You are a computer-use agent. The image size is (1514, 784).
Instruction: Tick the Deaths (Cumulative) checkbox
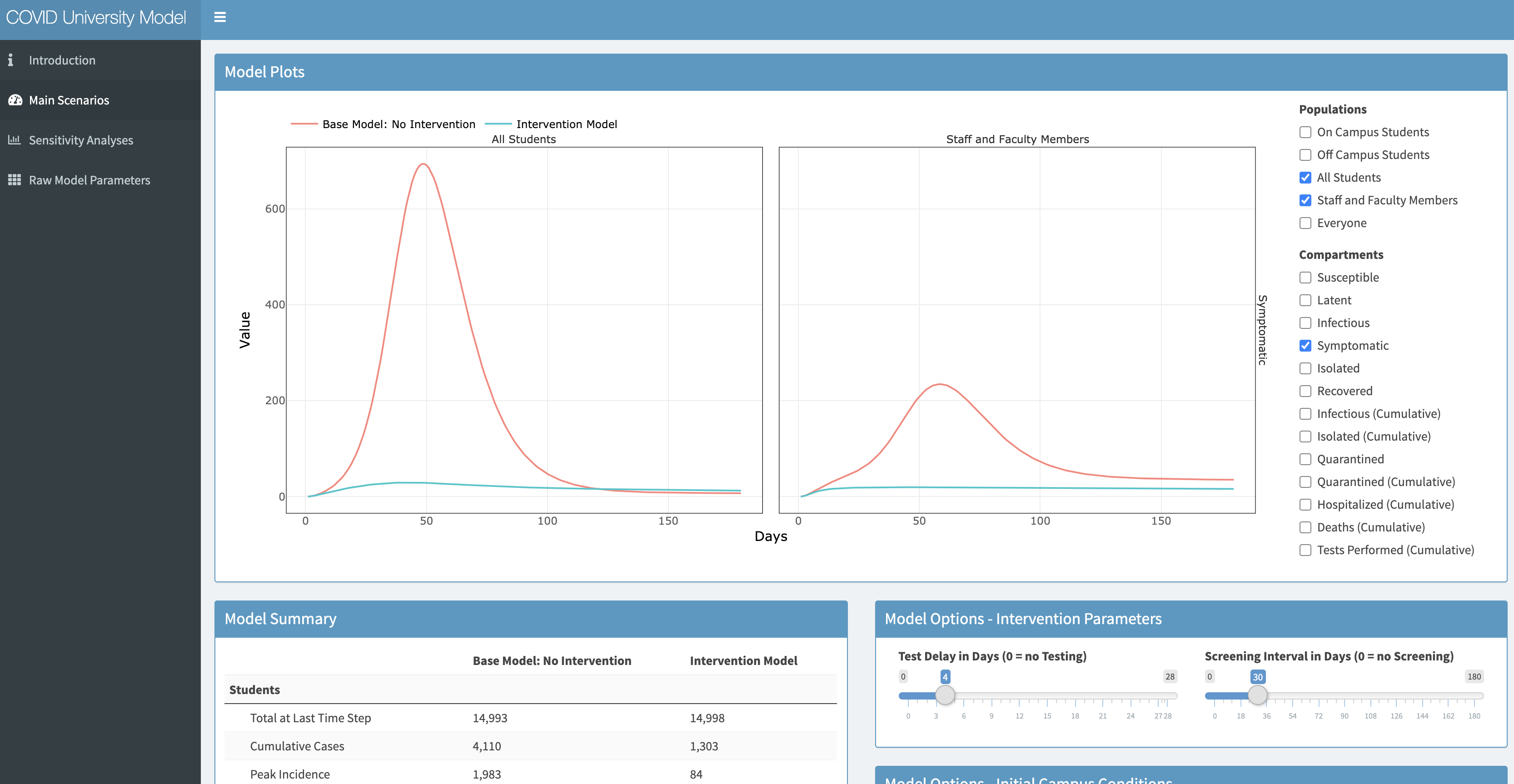1305,528
